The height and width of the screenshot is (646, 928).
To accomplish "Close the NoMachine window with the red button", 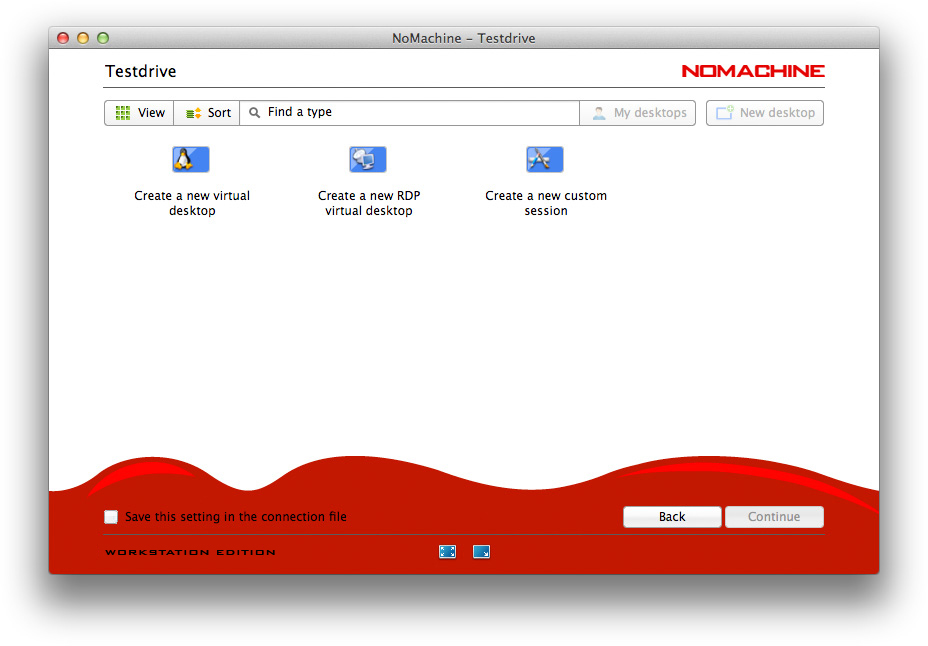I will pos(63,38).
